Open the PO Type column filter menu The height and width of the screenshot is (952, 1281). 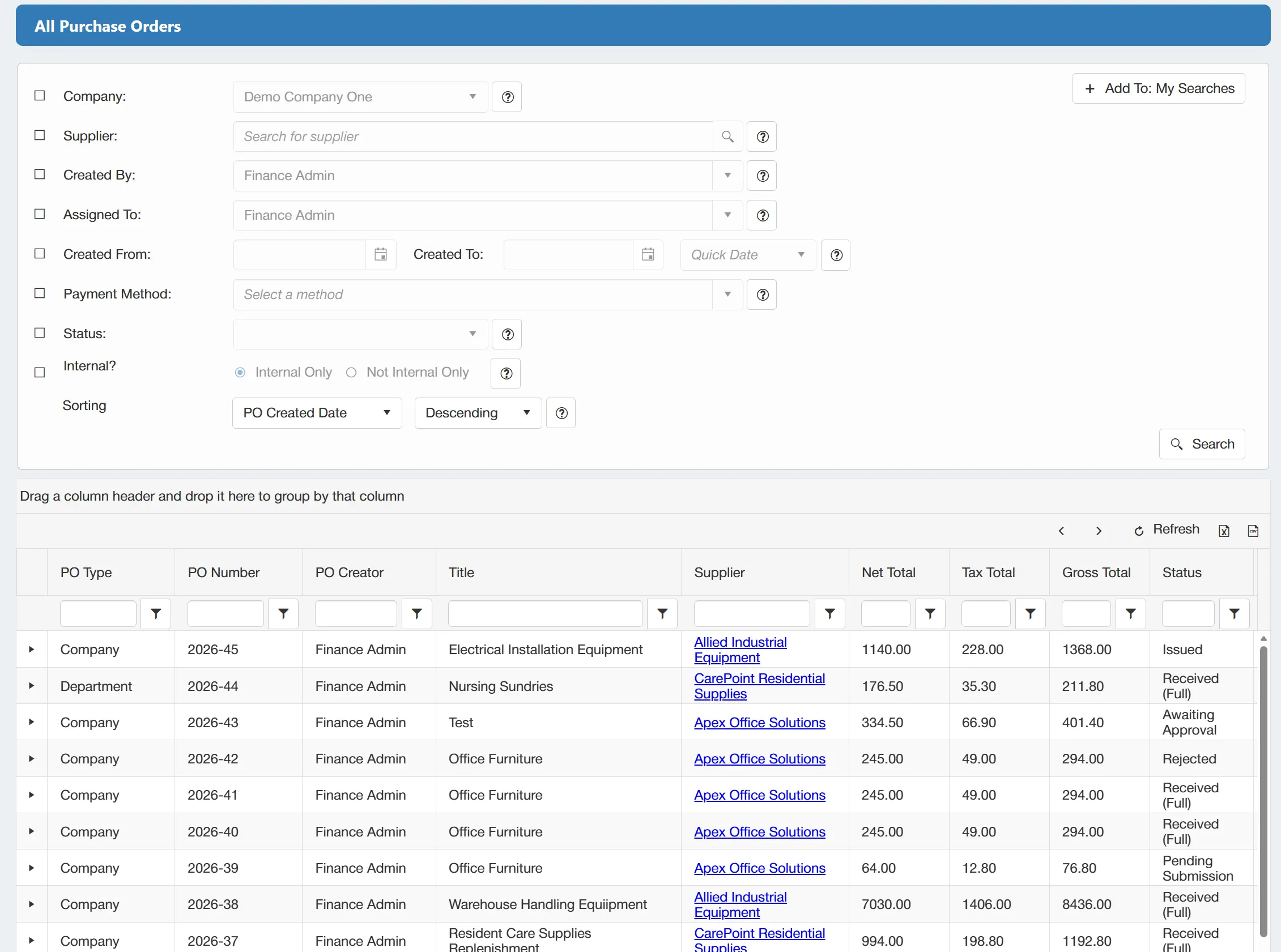tap(156, 614)
